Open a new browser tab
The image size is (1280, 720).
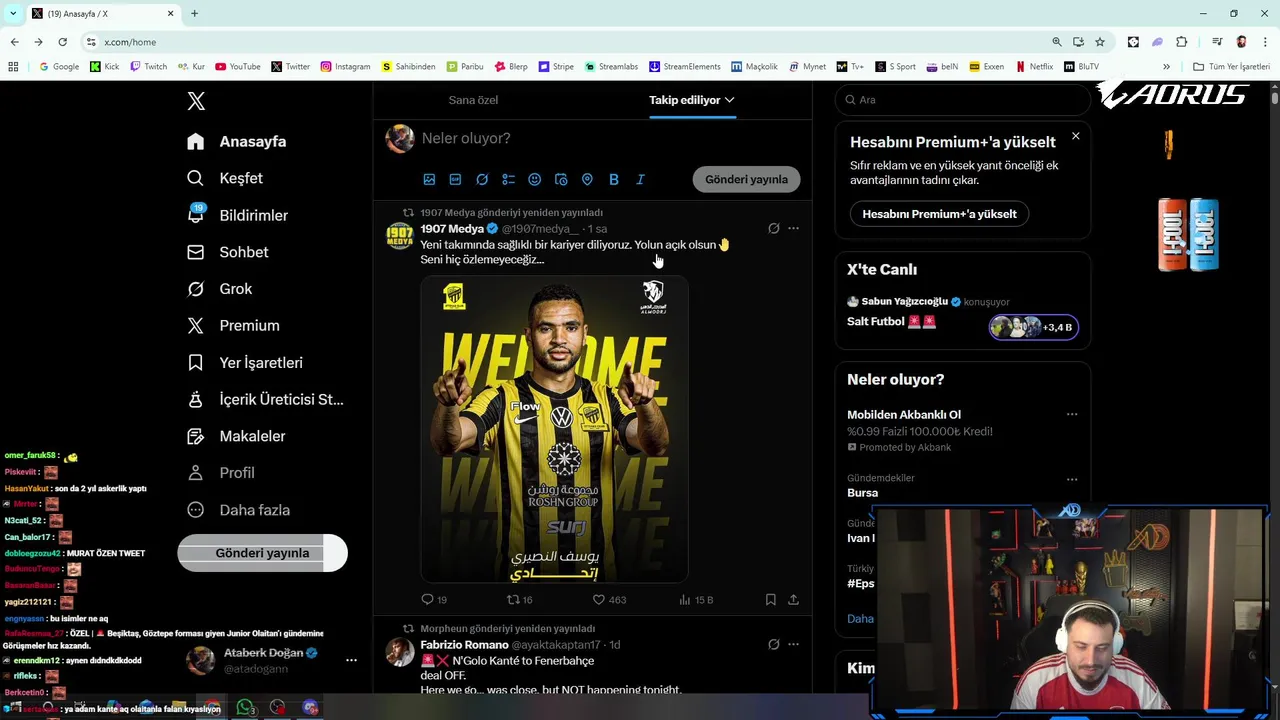[x=194, y=14]
